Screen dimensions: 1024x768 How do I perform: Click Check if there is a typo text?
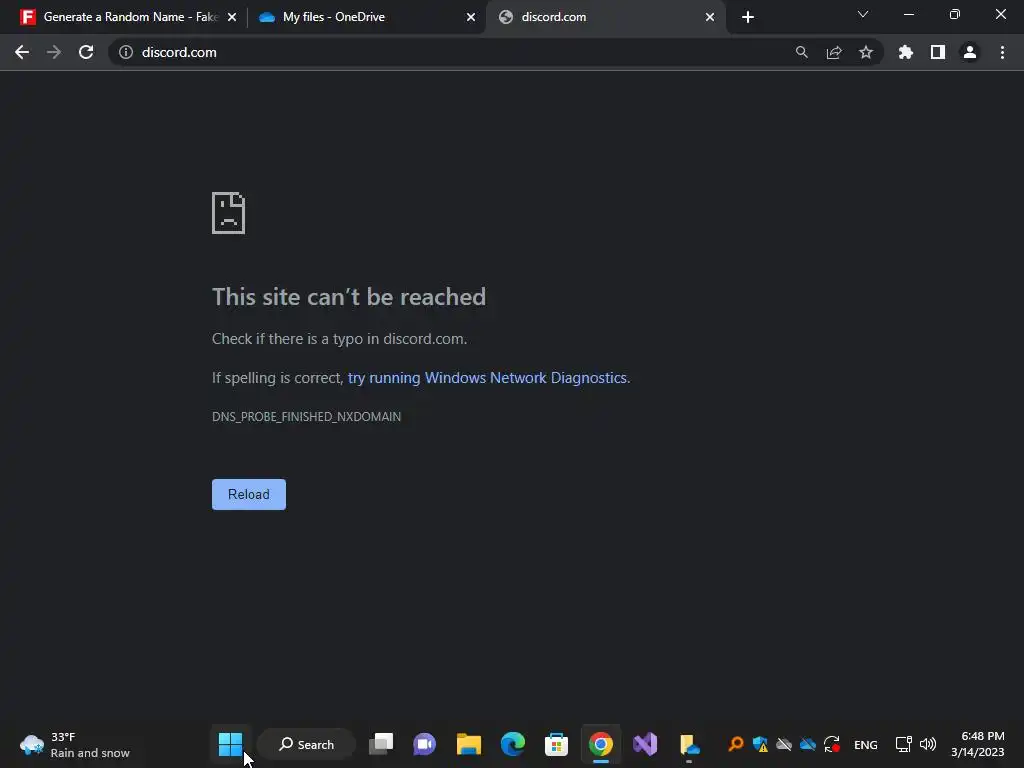[340, 339]
